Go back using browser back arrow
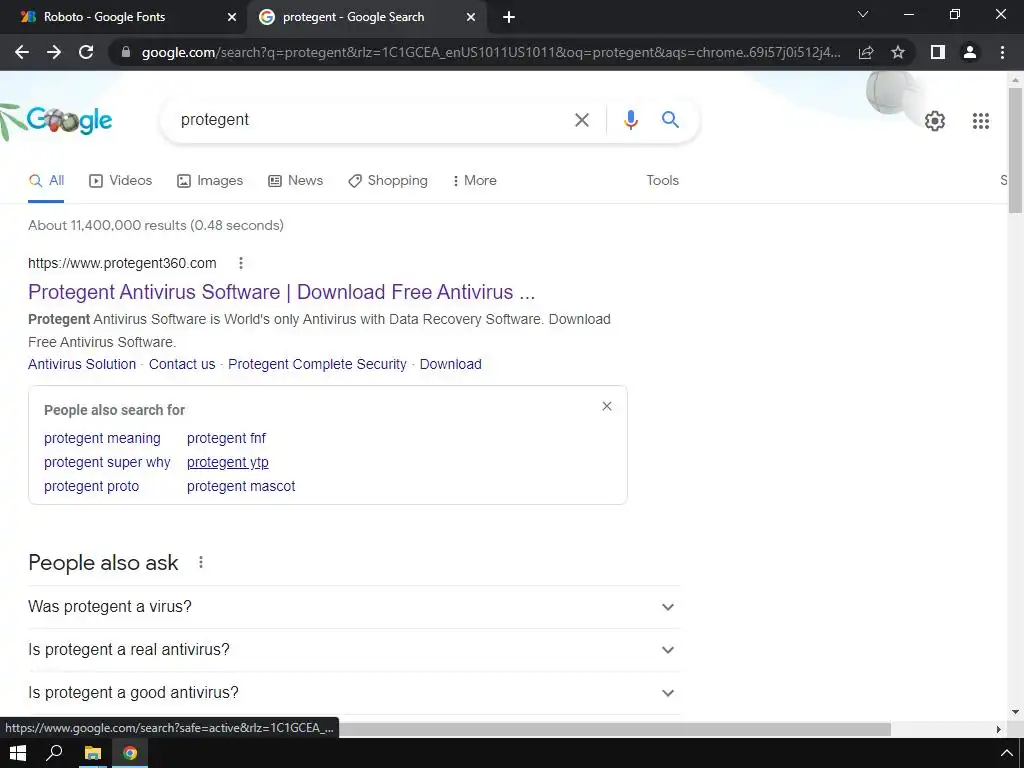The width and height of the screenshot is (1024, 768). click(22, 52)
